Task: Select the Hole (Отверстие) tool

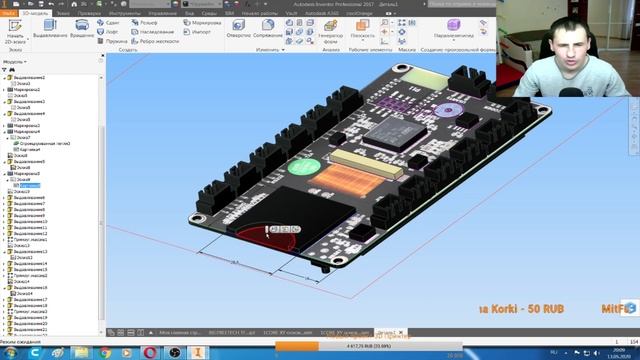Action: [238, 29]
